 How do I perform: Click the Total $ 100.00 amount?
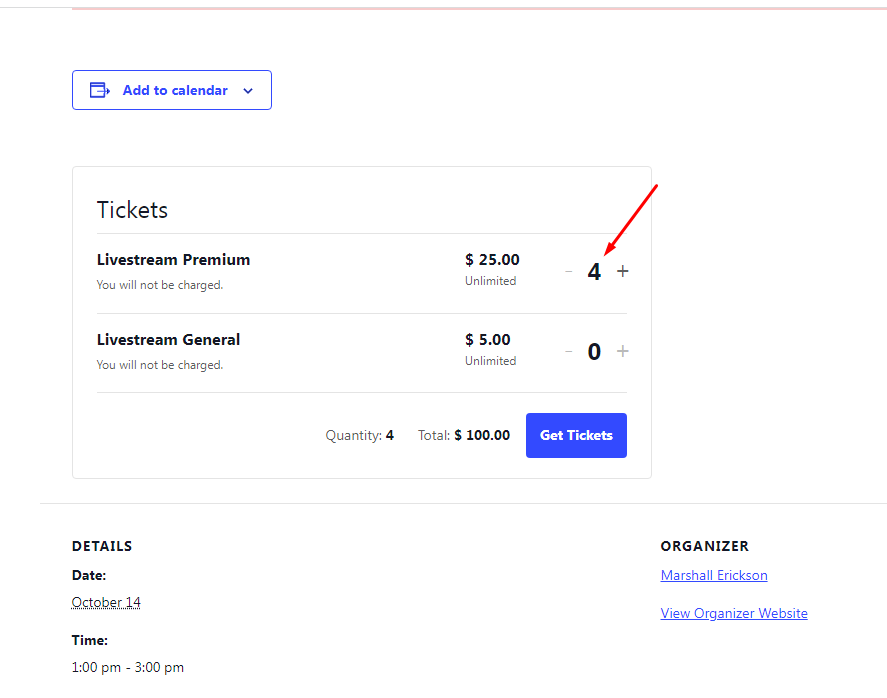(482, 435)
